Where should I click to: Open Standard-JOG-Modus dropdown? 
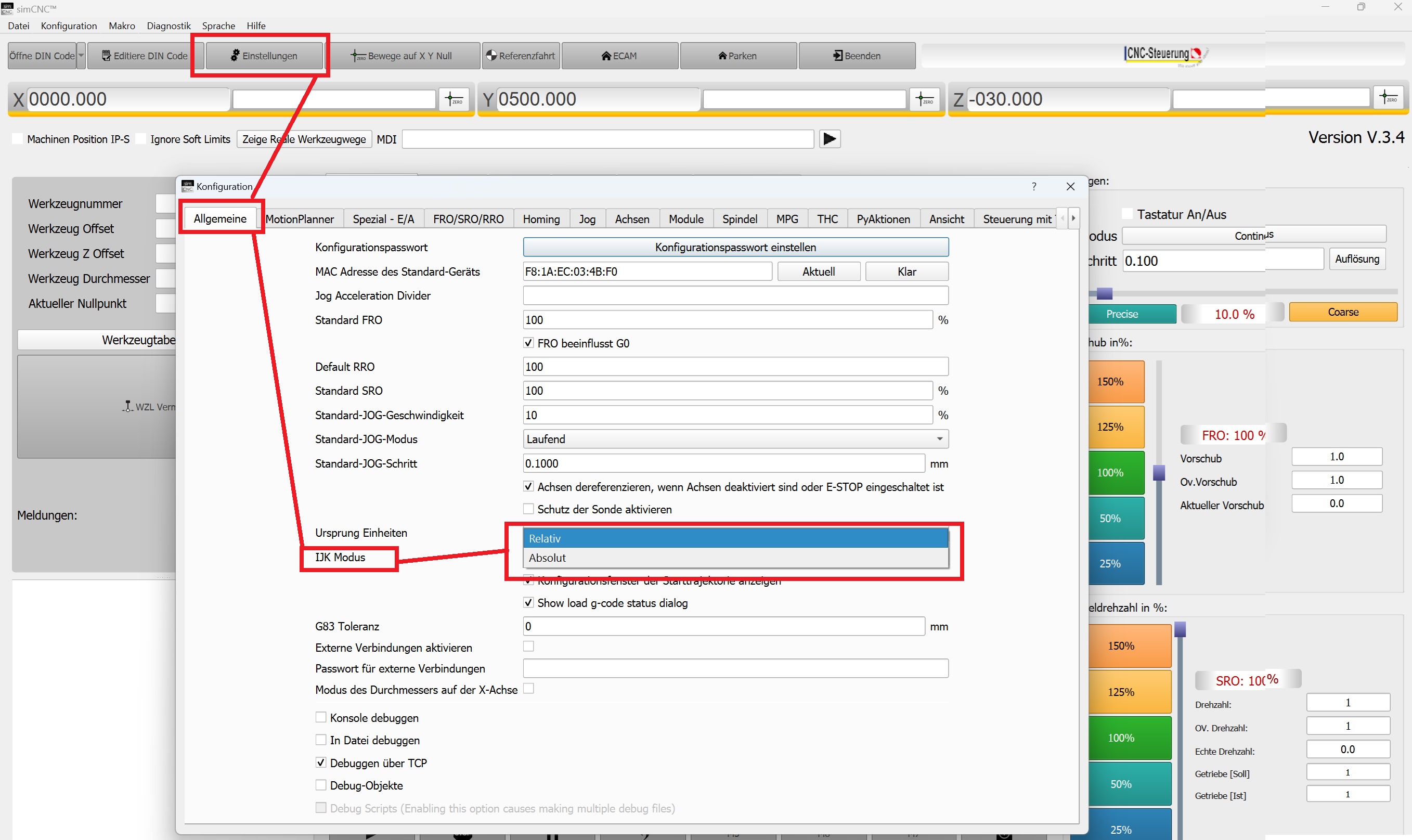pyautogui.click(x=735, y=438)
